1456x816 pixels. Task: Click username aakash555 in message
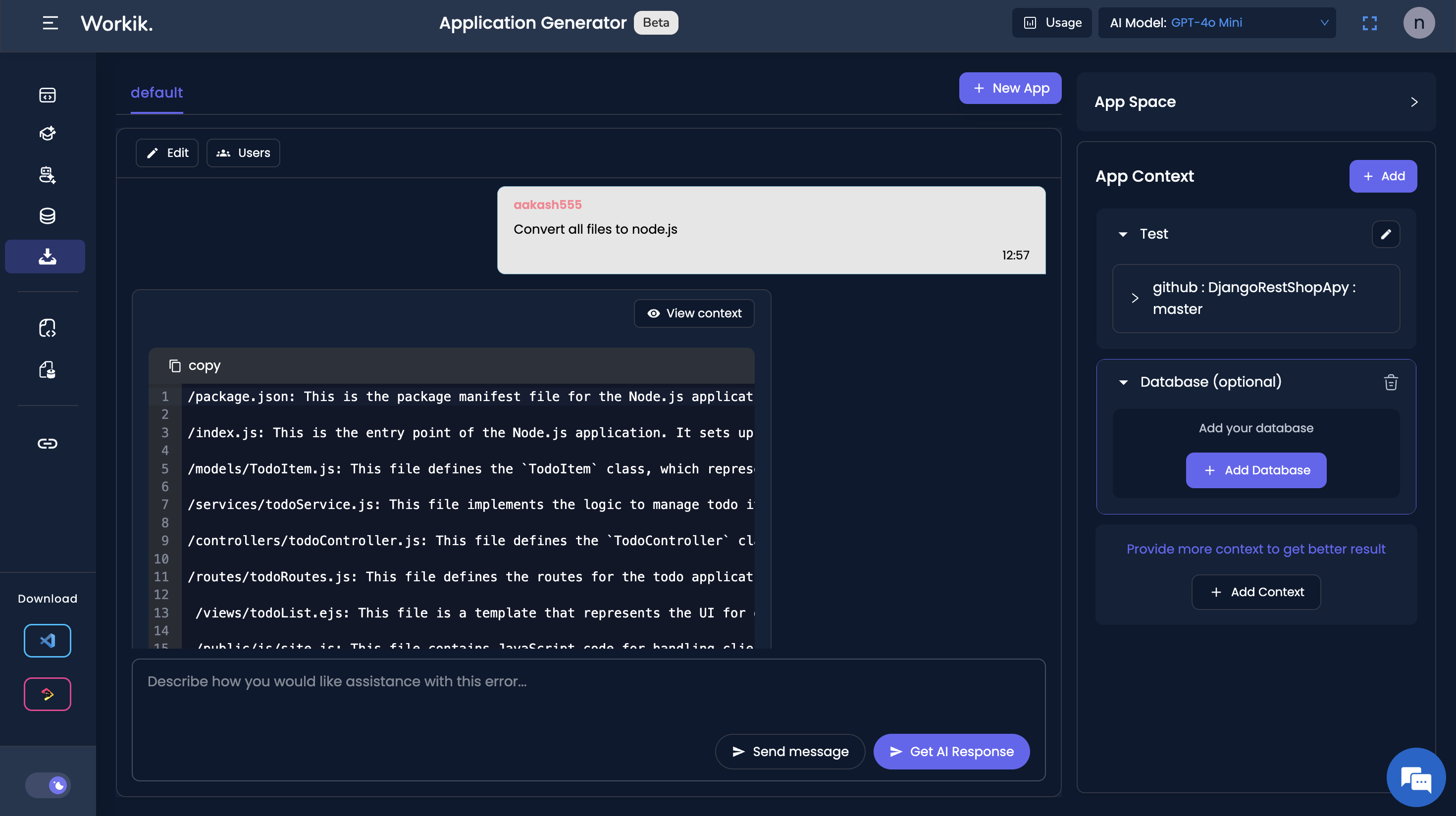547,204
